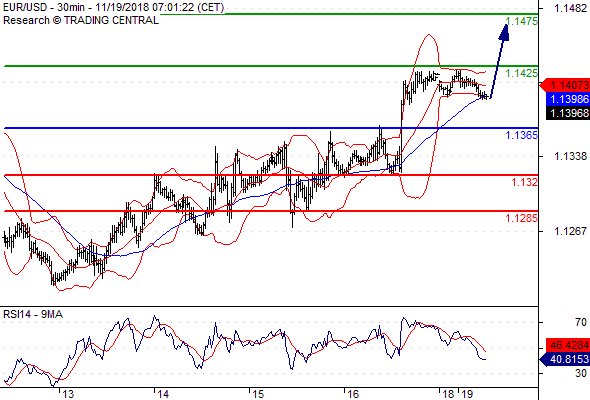The width and height of the screenshot is (590, 400).
Task: Click the date label 19 on time axis
Action: pos(467,394)
